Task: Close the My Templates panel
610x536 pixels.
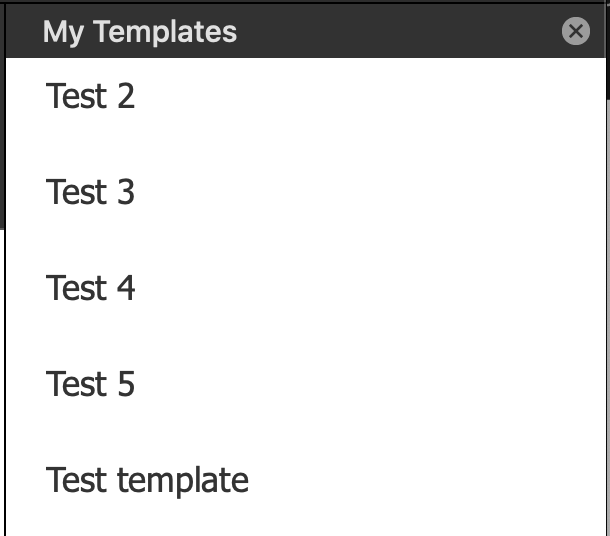Action: point(576,32)
